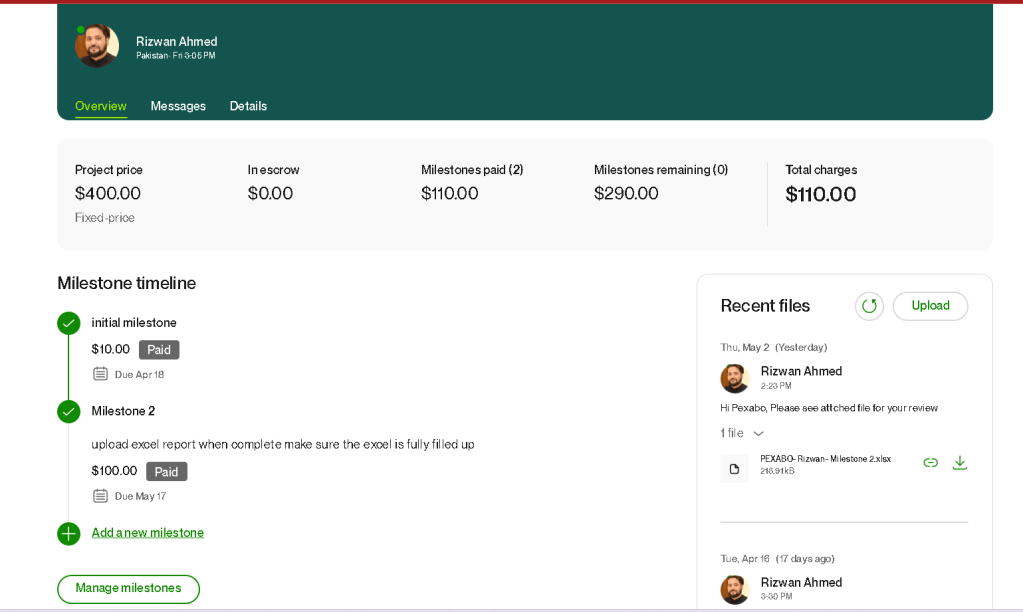
Task: Click the $290.00 remaining amount
Action: [626, 193]
